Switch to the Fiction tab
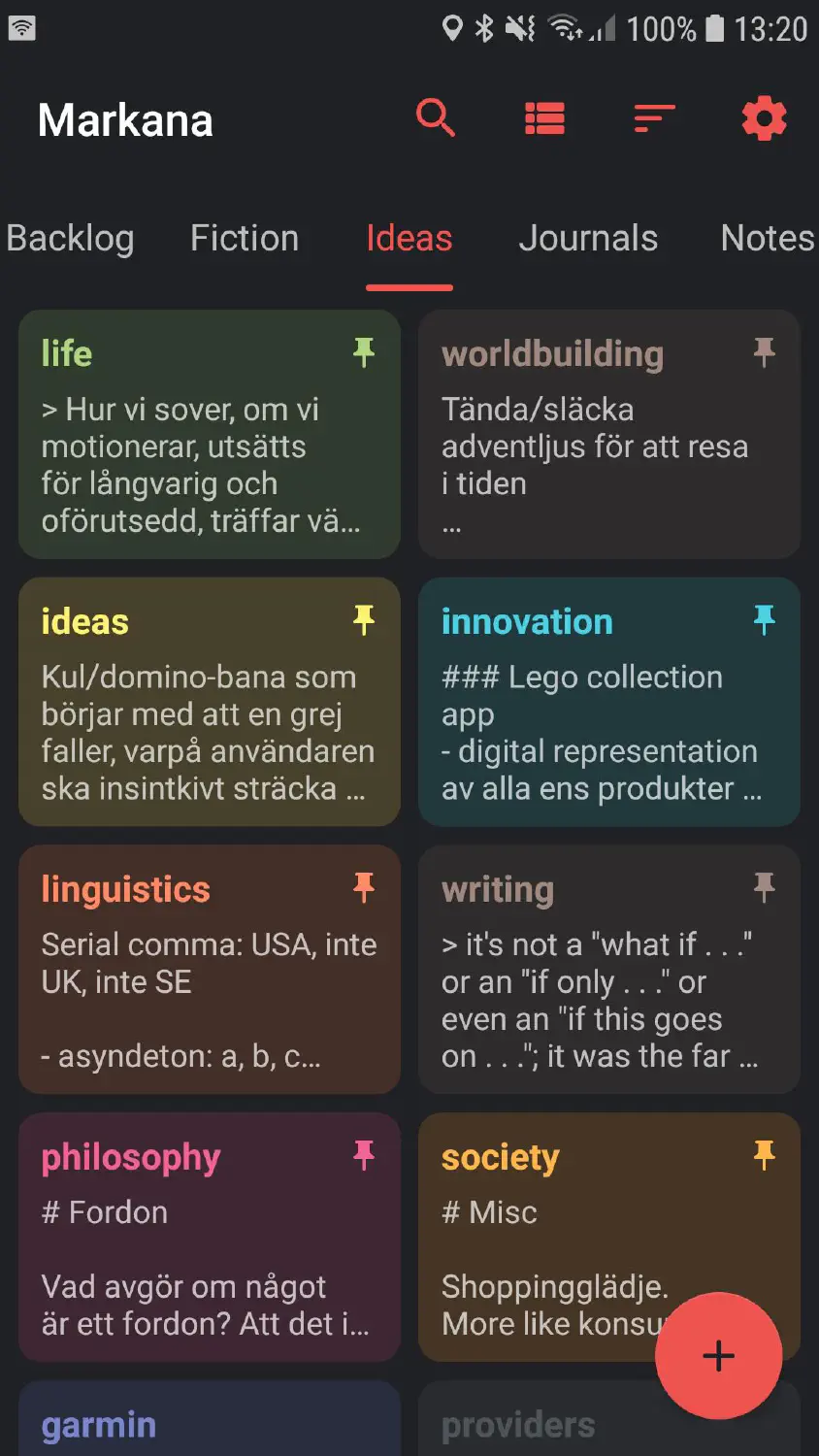Image resolution: width=819 pixels, height=1456 pixels. (245, 239)
